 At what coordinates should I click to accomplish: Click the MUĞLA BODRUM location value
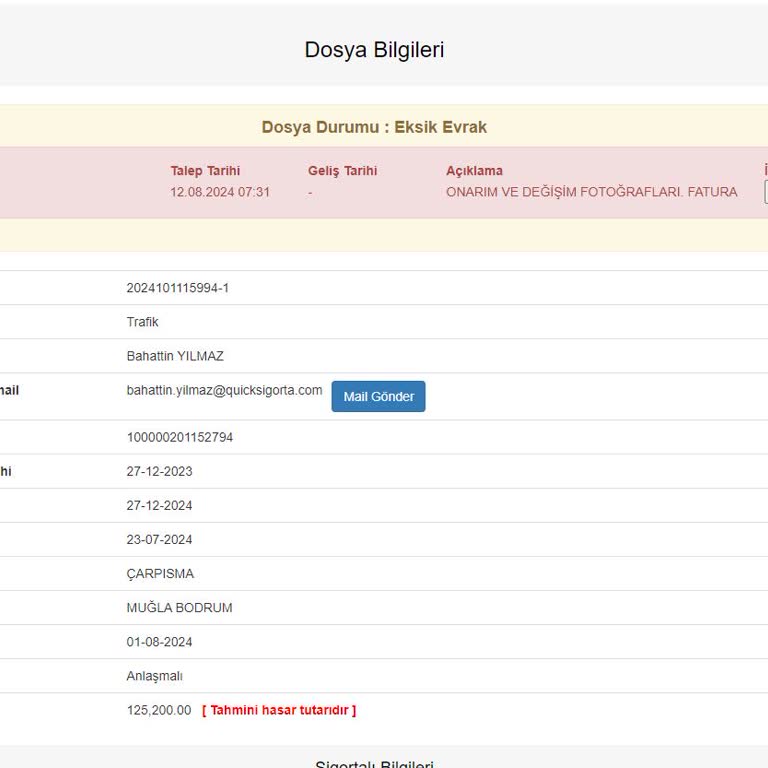click(179, 608)
